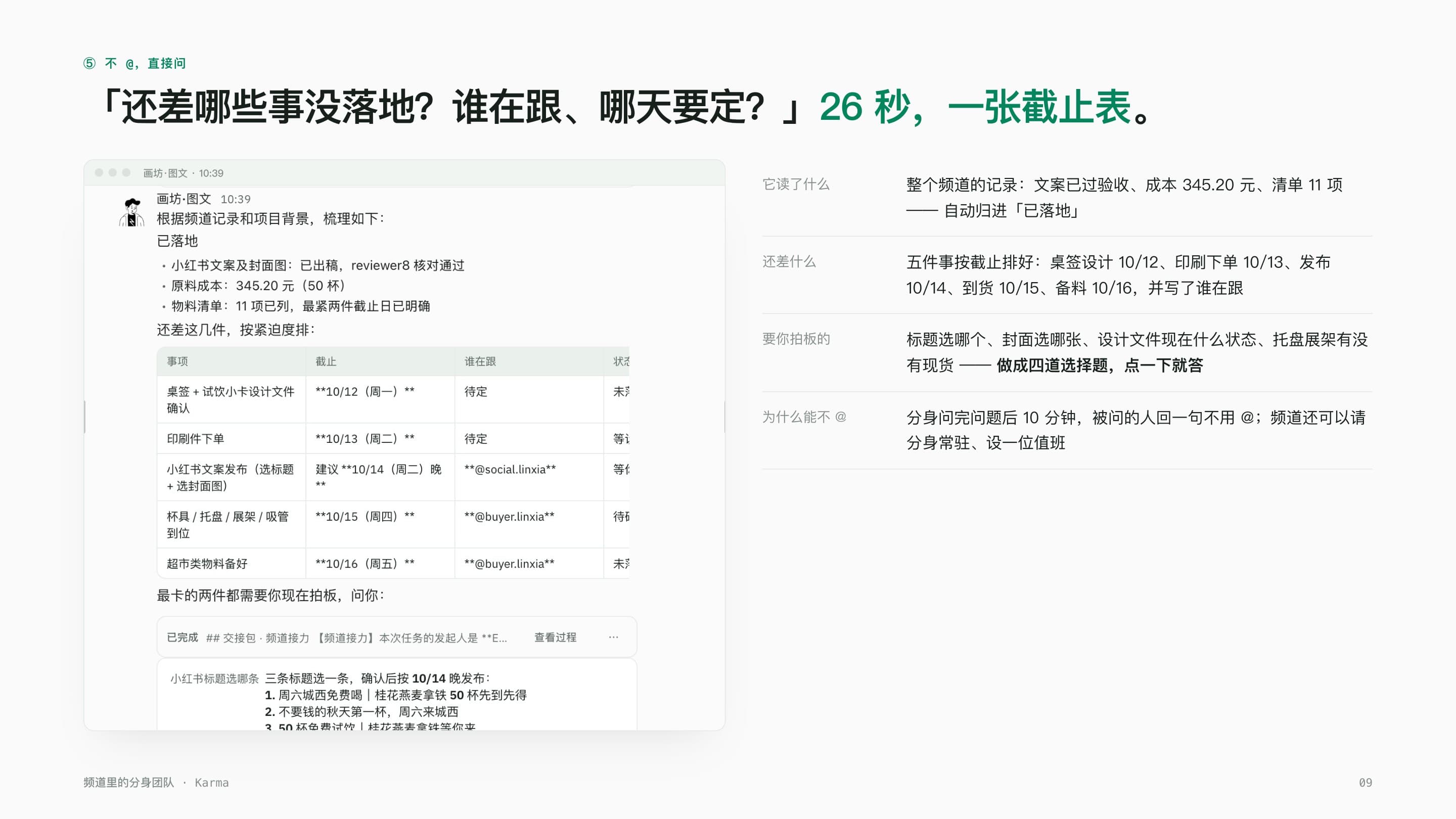Click the 建议 10/14（周二）晚 deadline cell
The image size is (1456, 819).
click(x=380, y=477)
